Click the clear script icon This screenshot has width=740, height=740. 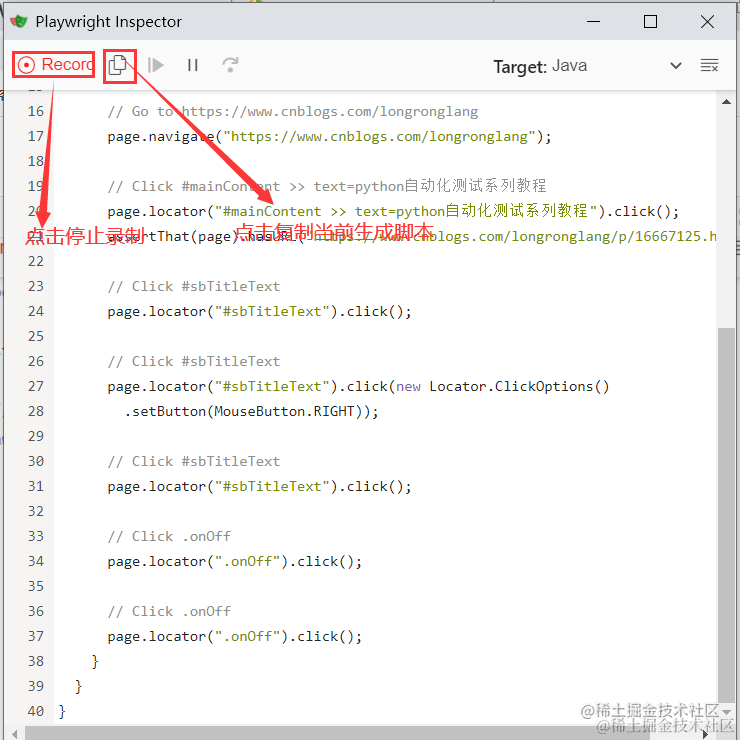click(x=709, y=66)
